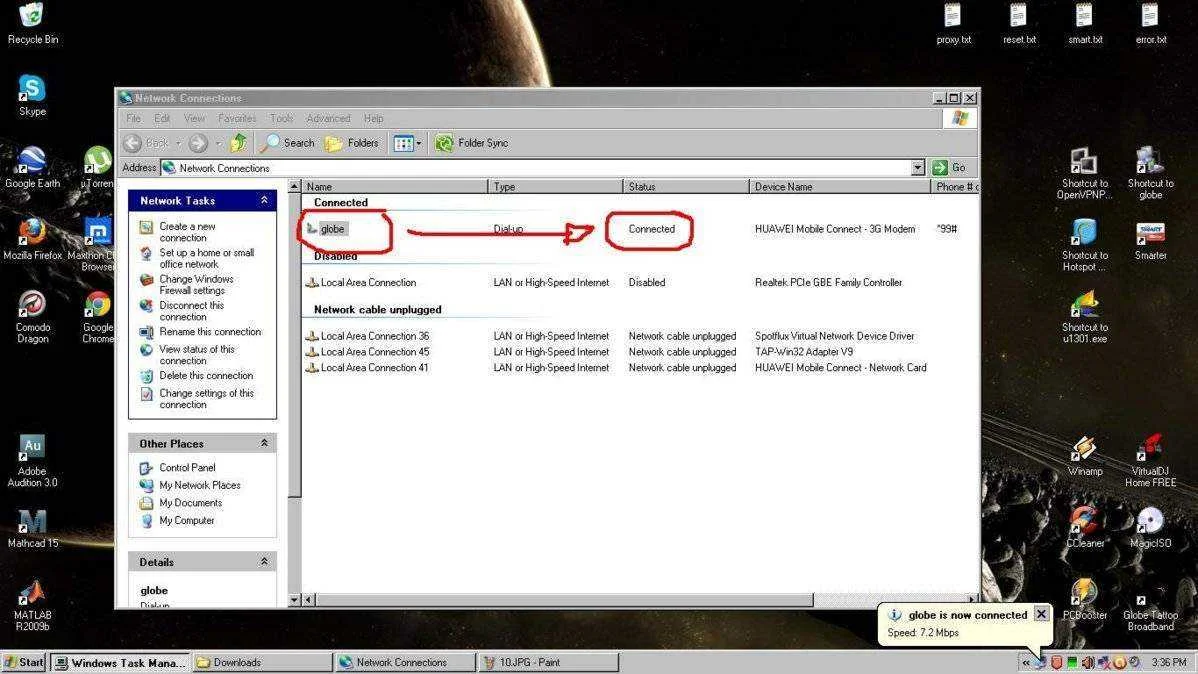
Task: Open the Favorites menu
Action: pyautogui.click(x=237, y=118)
